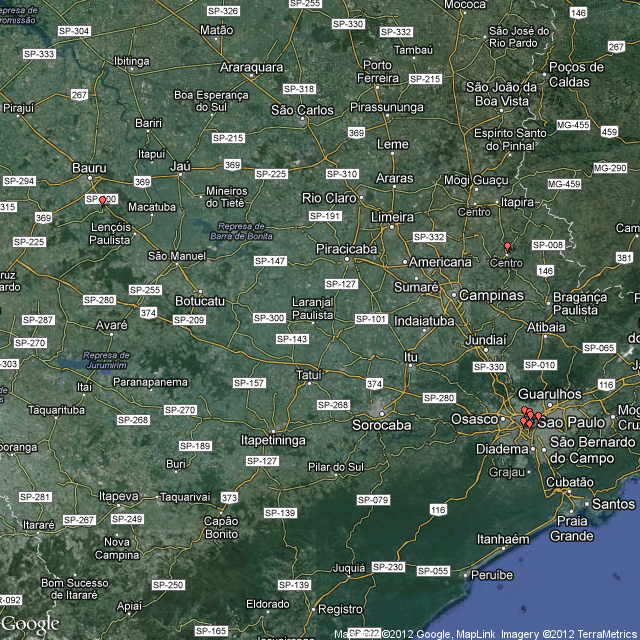Viewport: 640px width, 640px height.
Task: Click the SP-008 road shield
Action: [548, 245]
